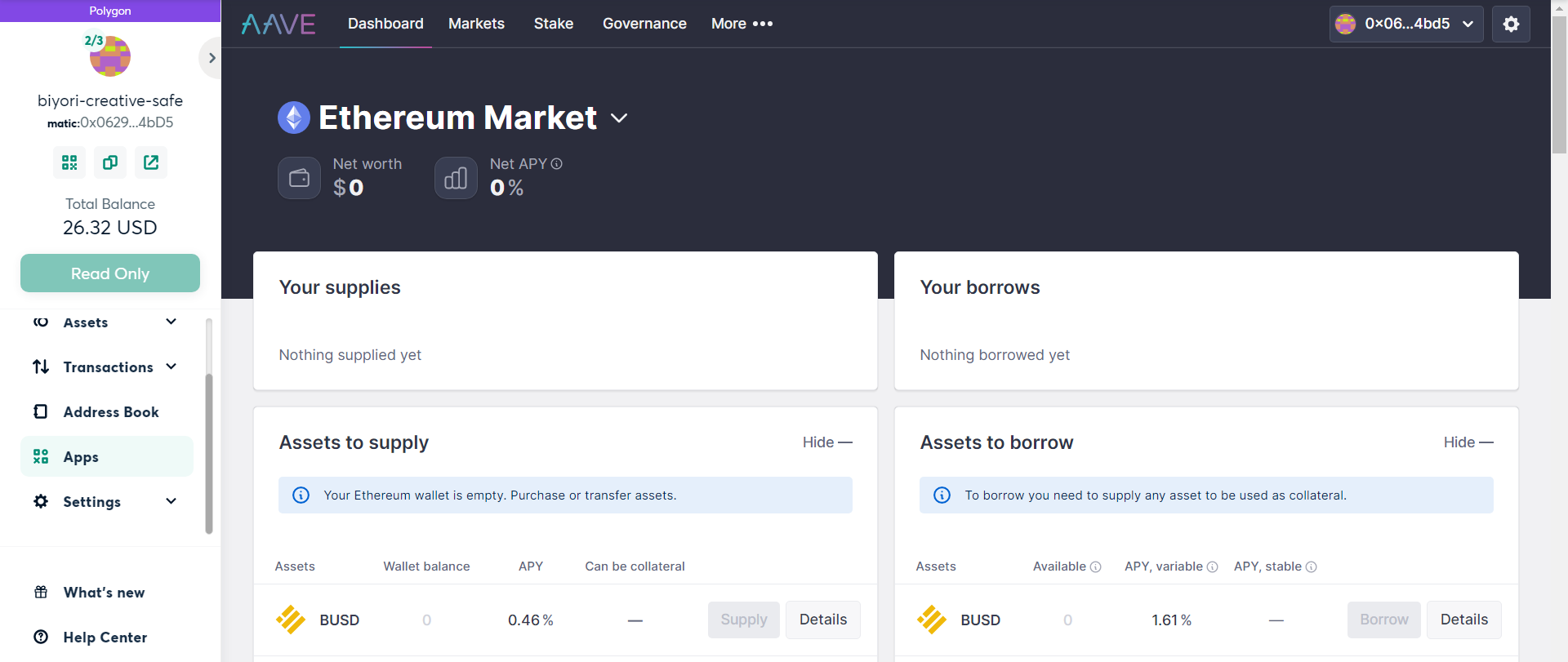Click the Apps grid icon

(41, 456)
